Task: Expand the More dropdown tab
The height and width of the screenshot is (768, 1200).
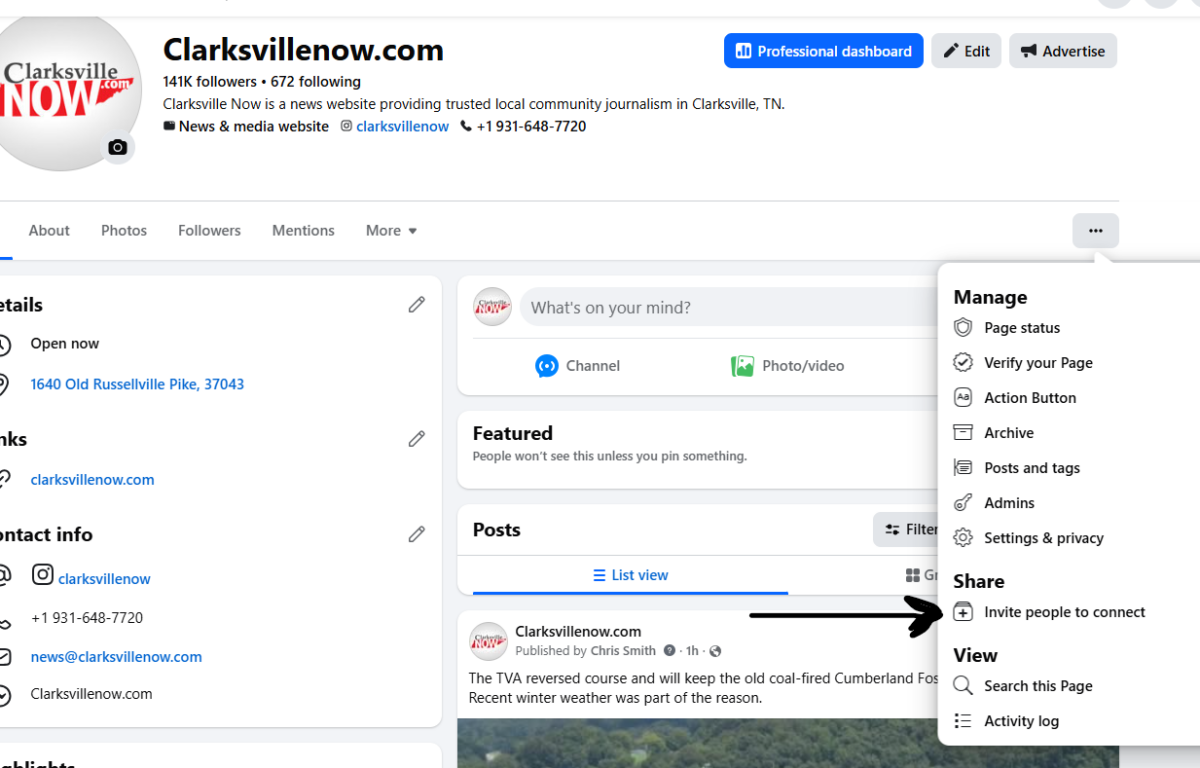Action: 391,231
